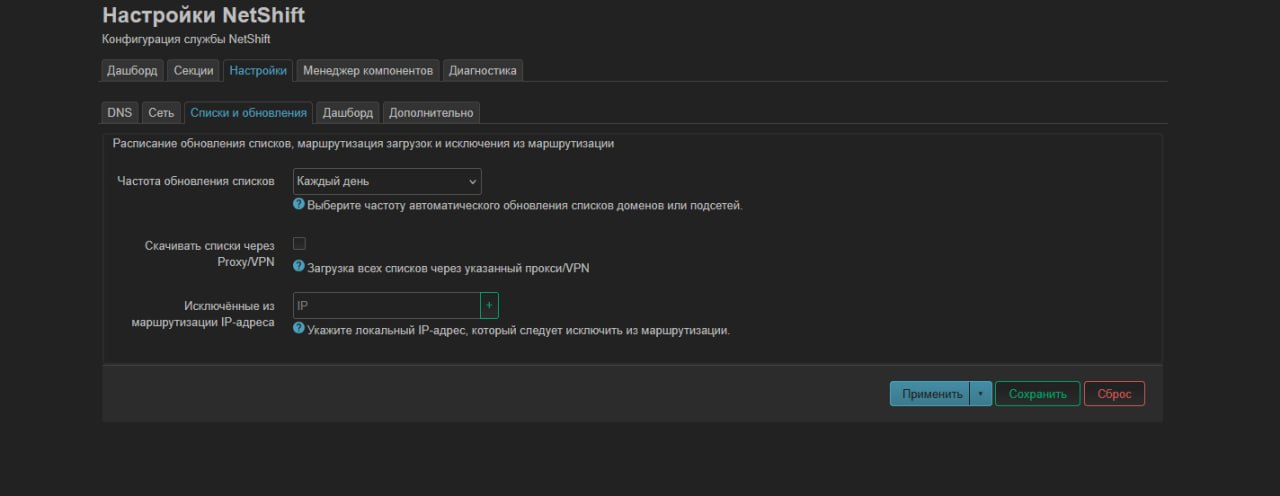Image resolution: width=1280 pixels, height=496 pixels.
Task: Enable Скачивать списки через Proxy/VPN checkbox
Action: coord(299,243)
